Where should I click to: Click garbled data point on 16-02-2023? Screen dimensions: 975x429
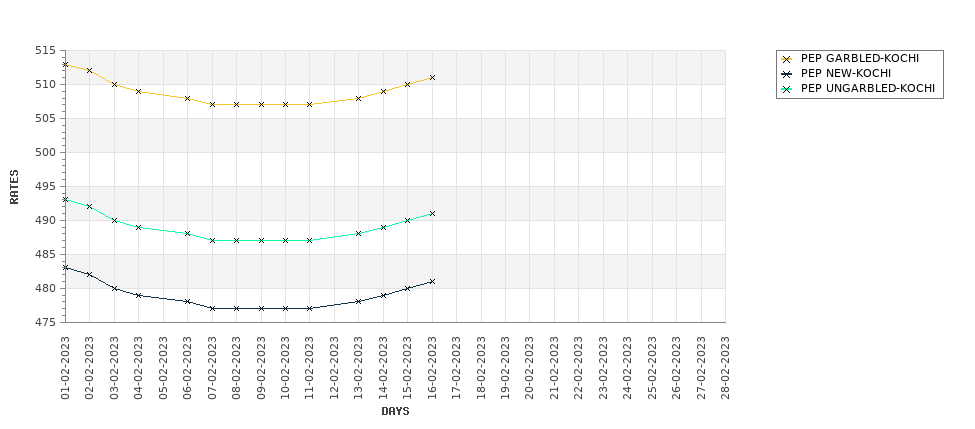click(432, 78)
